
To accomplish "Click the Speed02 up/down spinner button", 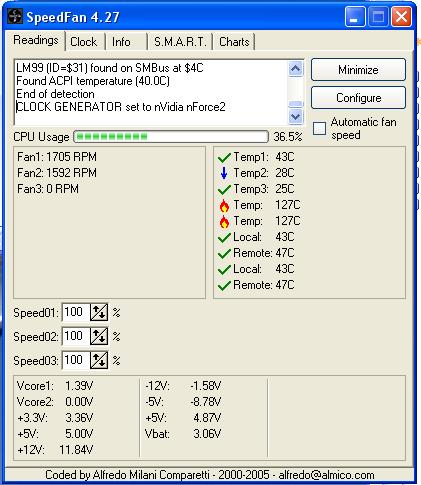I will coord(99,336).
